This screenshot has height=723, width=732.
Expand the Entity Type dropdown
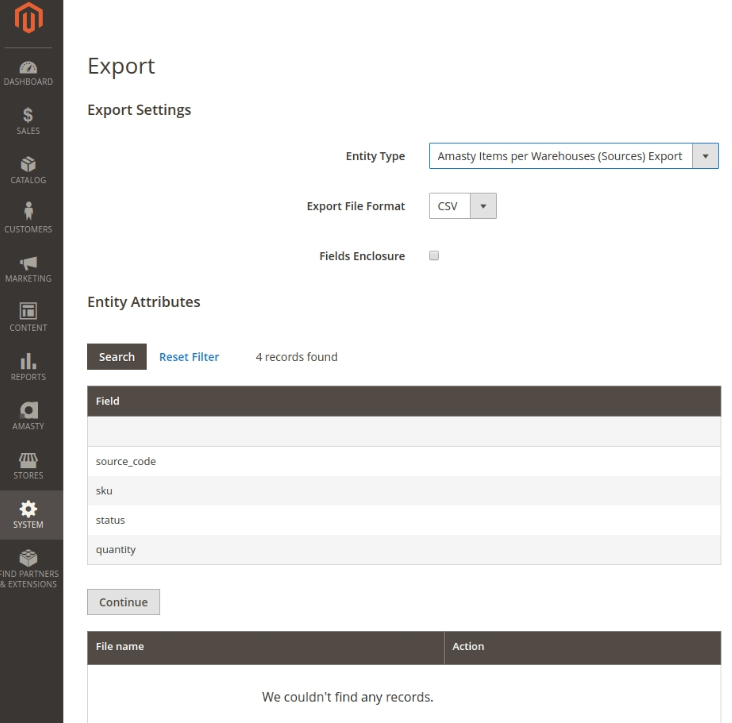[573, 156]
